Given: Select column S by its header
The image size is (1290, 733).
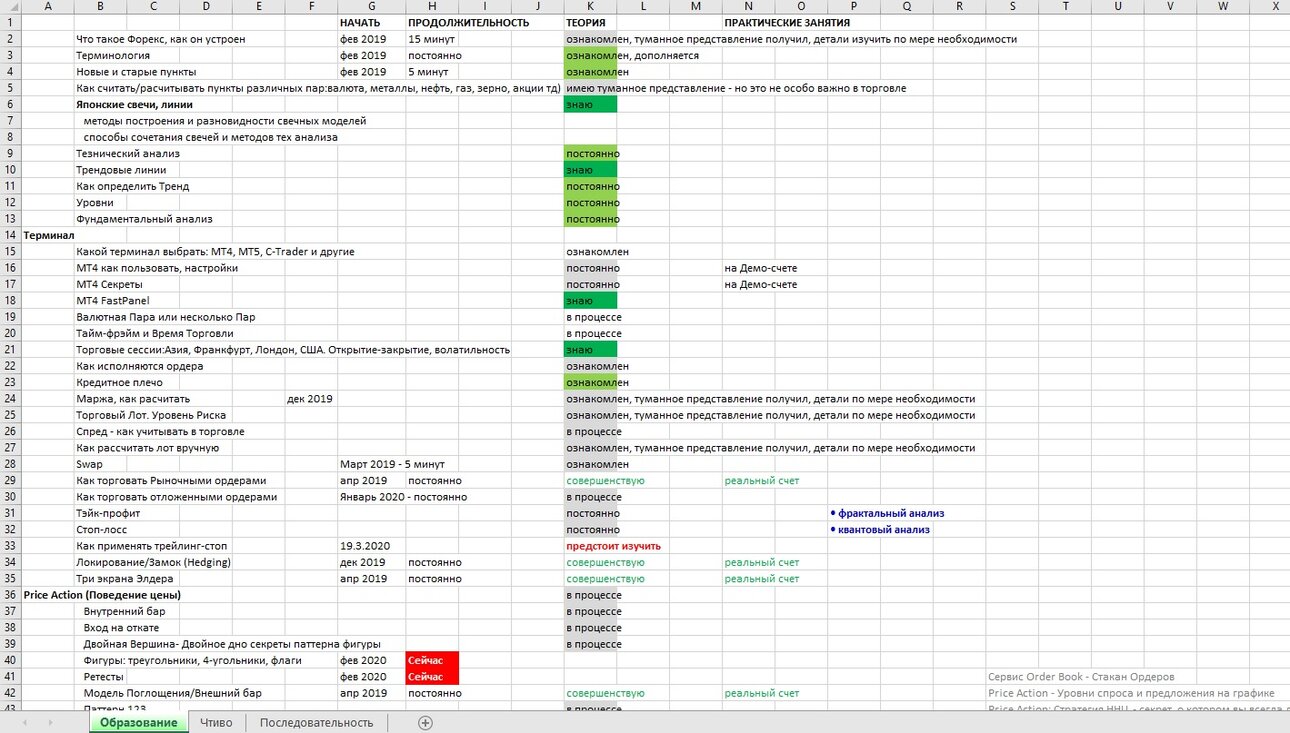Looking at the screenshot, I should pyautogui.click(x=1012, y=7).
